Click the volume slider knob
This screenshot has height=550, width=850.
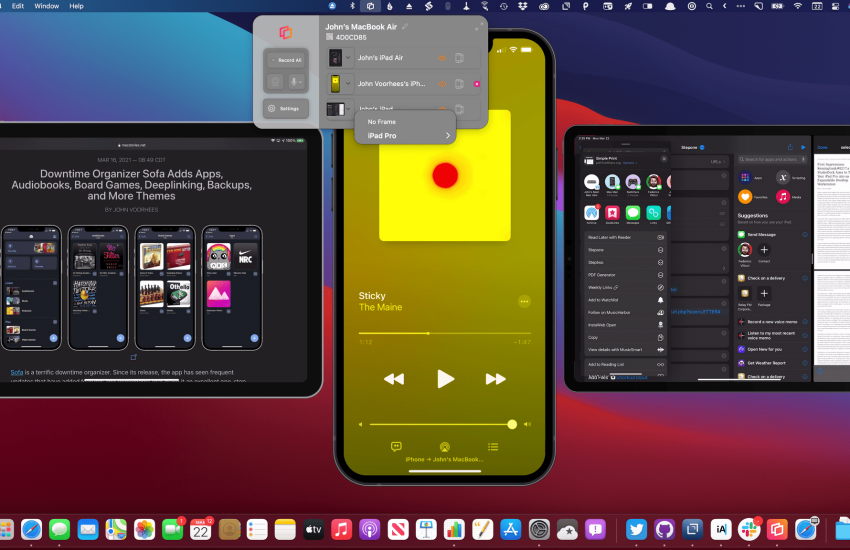pos(512,424)
